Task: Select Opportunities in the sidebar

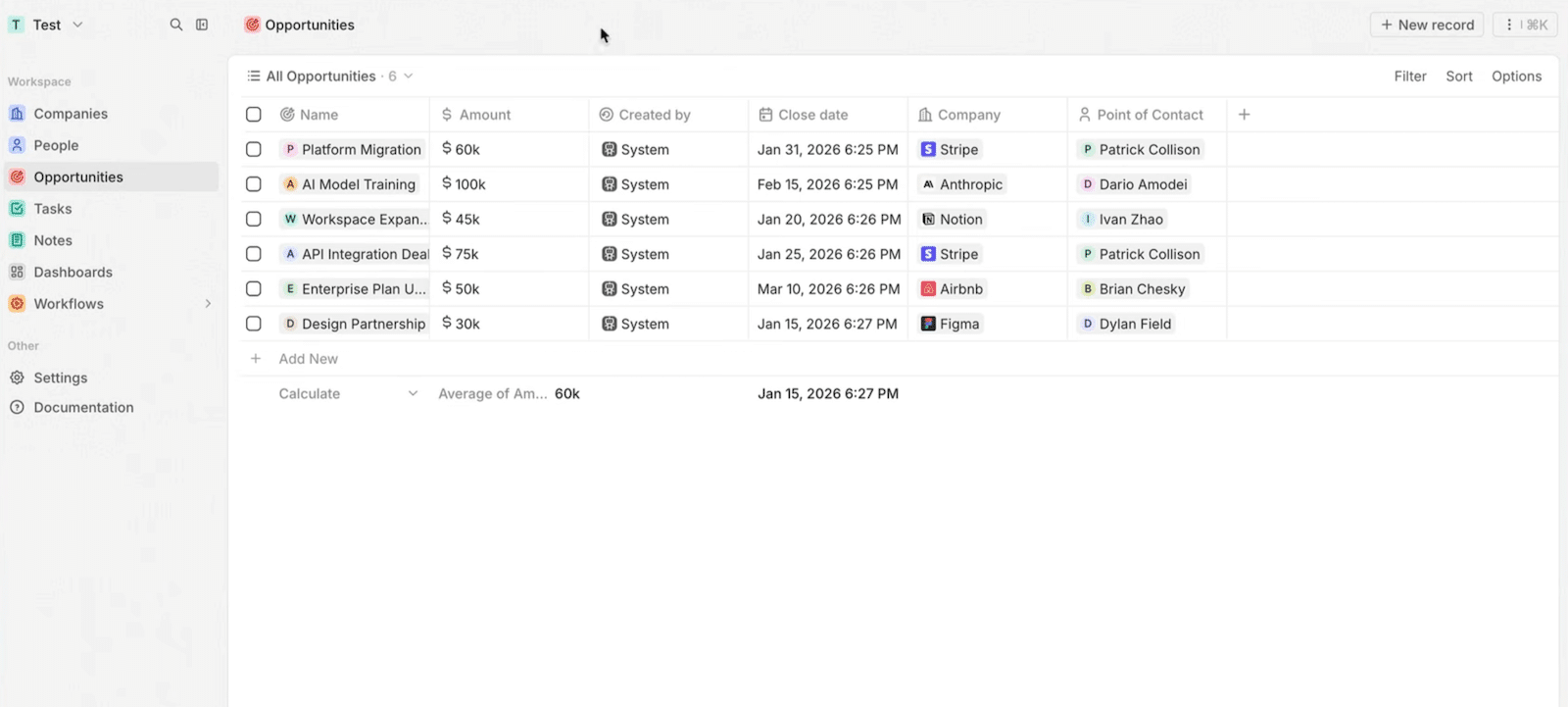Action: point(111,177)
